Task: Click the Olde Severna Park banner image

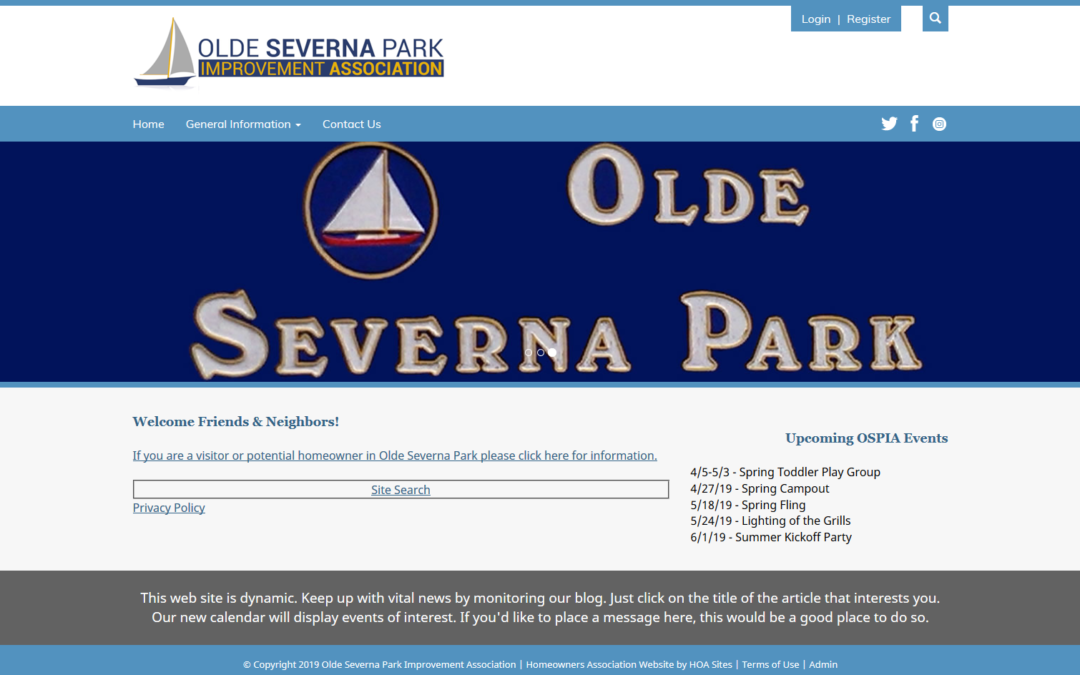Action: pyautogui.click(x=540, y=262)
